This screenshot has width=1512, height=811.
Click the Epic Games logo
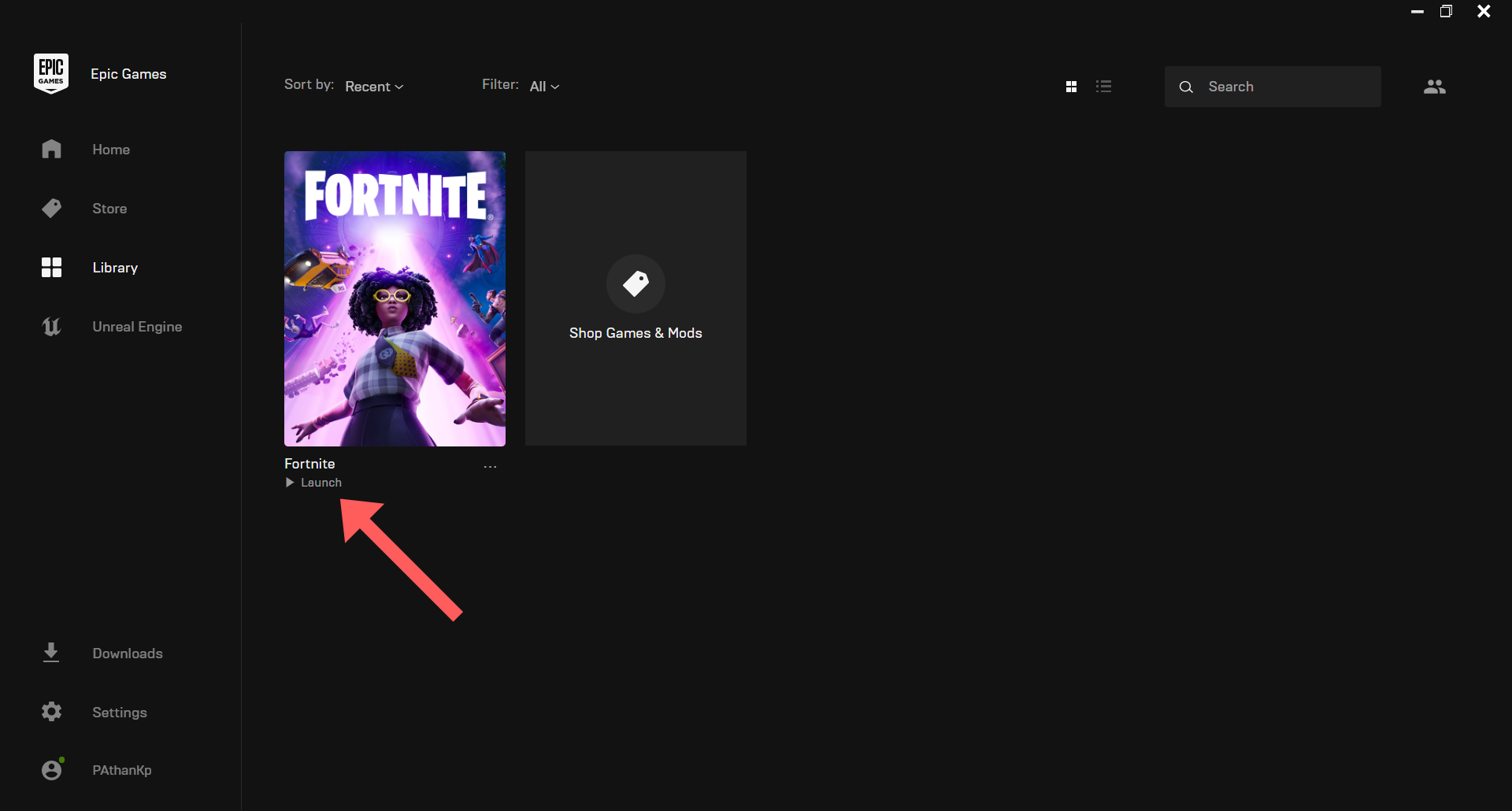(50, 72)
